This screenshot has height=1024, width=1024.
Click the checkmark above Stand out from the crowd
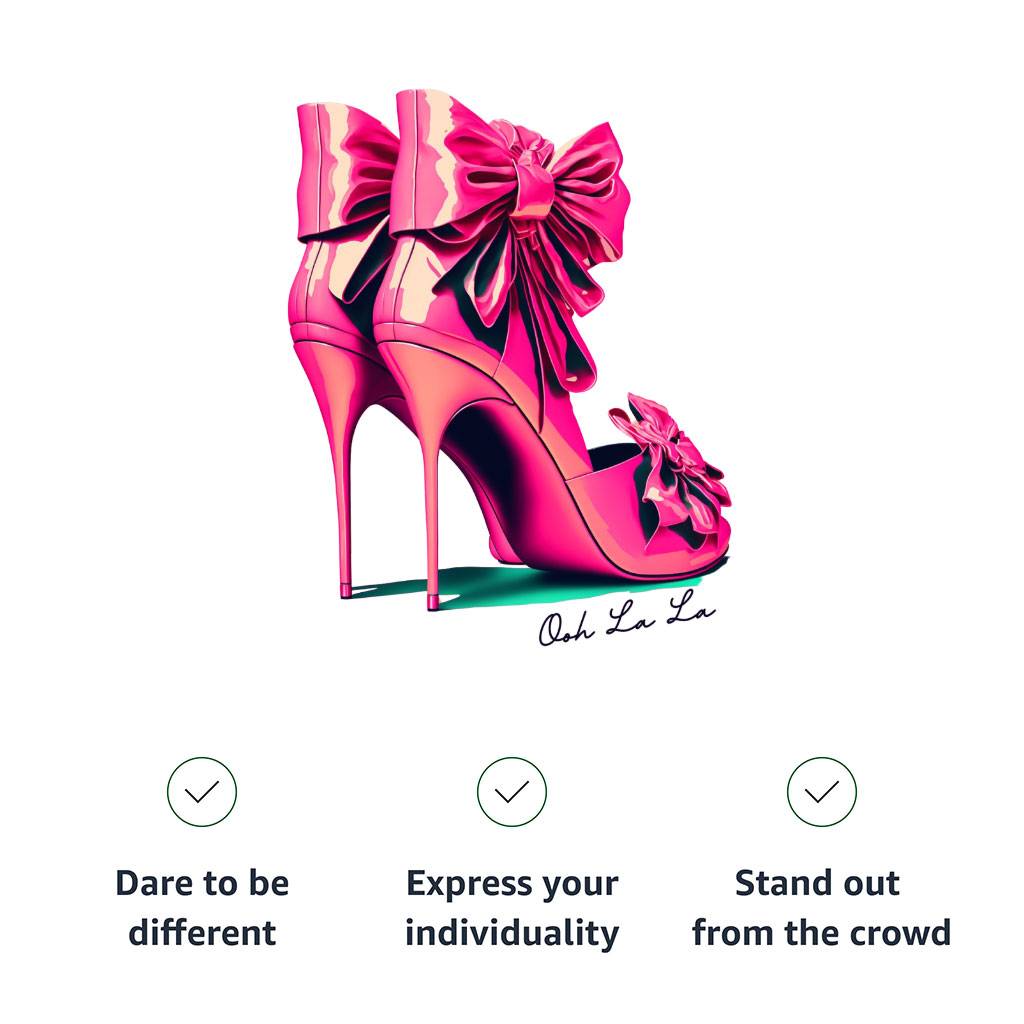pos(822,792)
